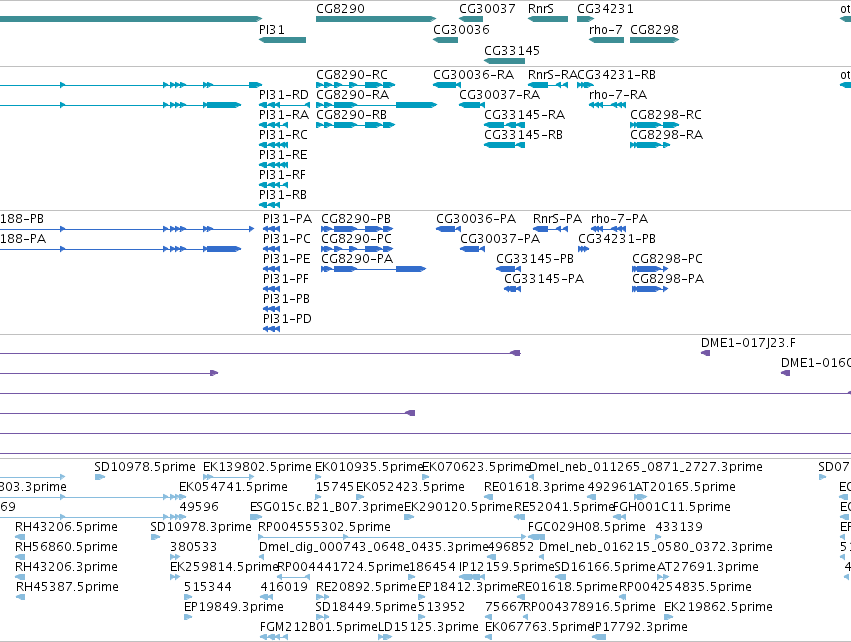
Task: Click the CG8290-PC protein label
Action: pyautogui.click(x=356, y=239)
